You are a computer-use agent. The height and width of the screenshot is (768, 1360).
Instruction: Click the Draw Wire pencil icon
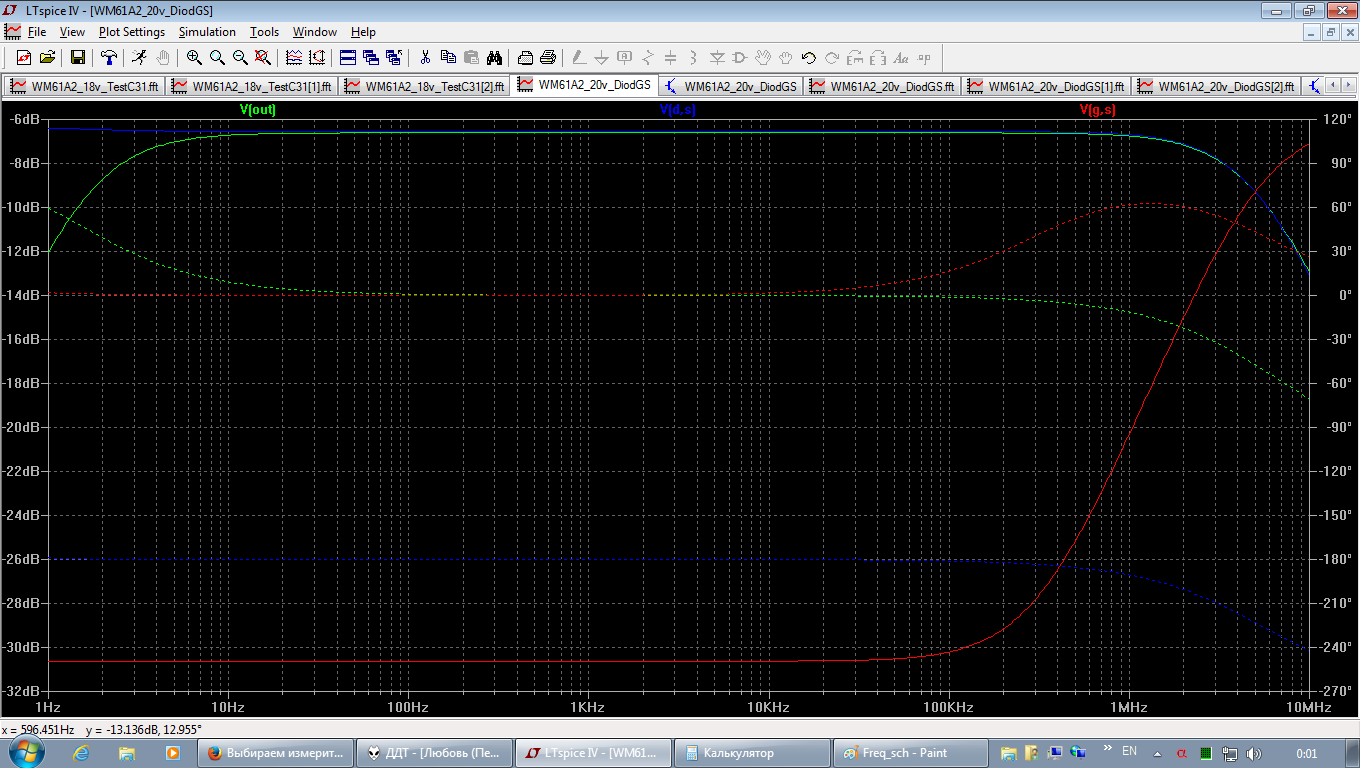click(579, 57)
